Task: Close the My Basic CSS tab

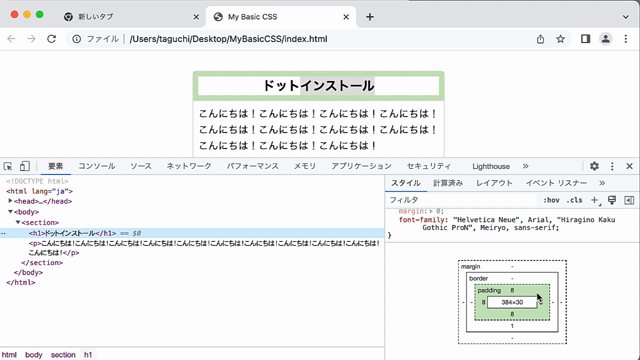Action: [346, 17]
